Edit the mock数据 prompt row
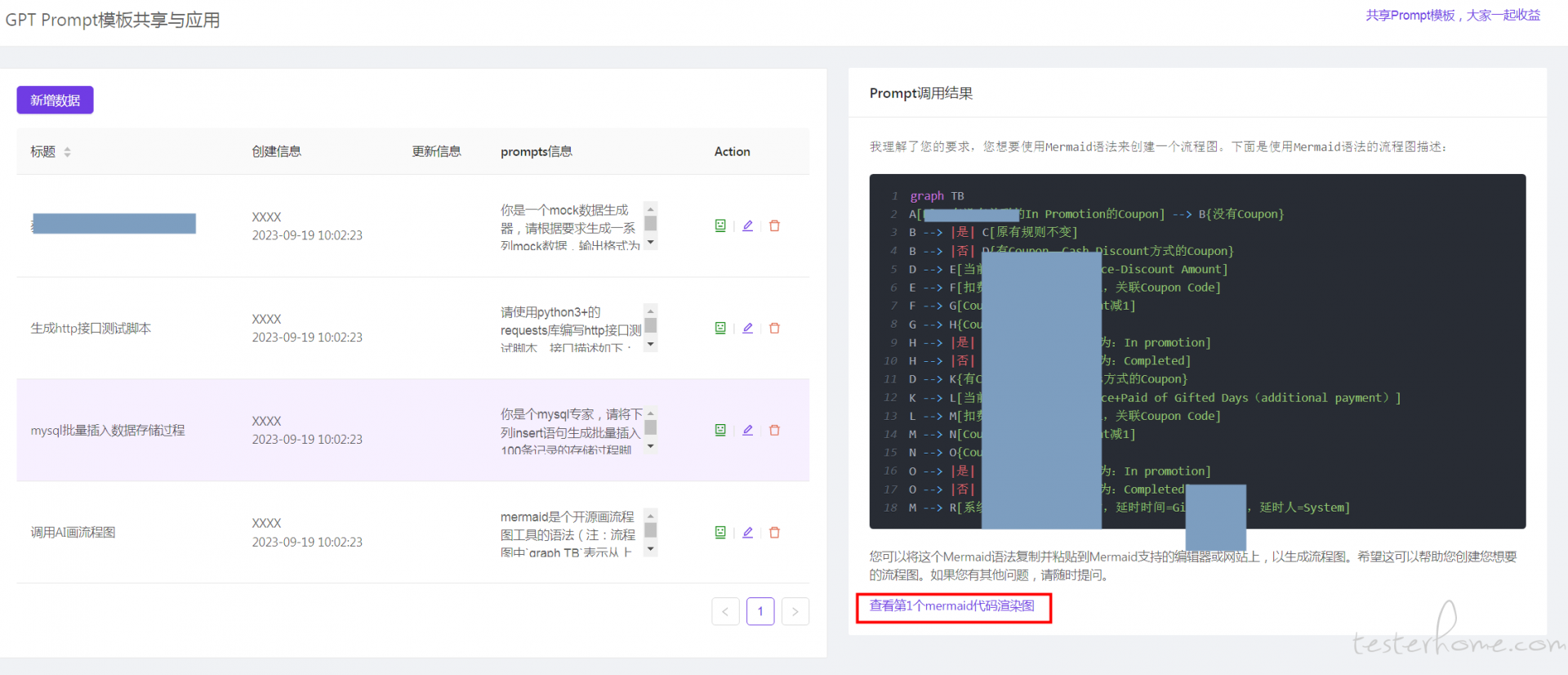The width and height of the screenshot is (1568, 675). coord(747,226)
